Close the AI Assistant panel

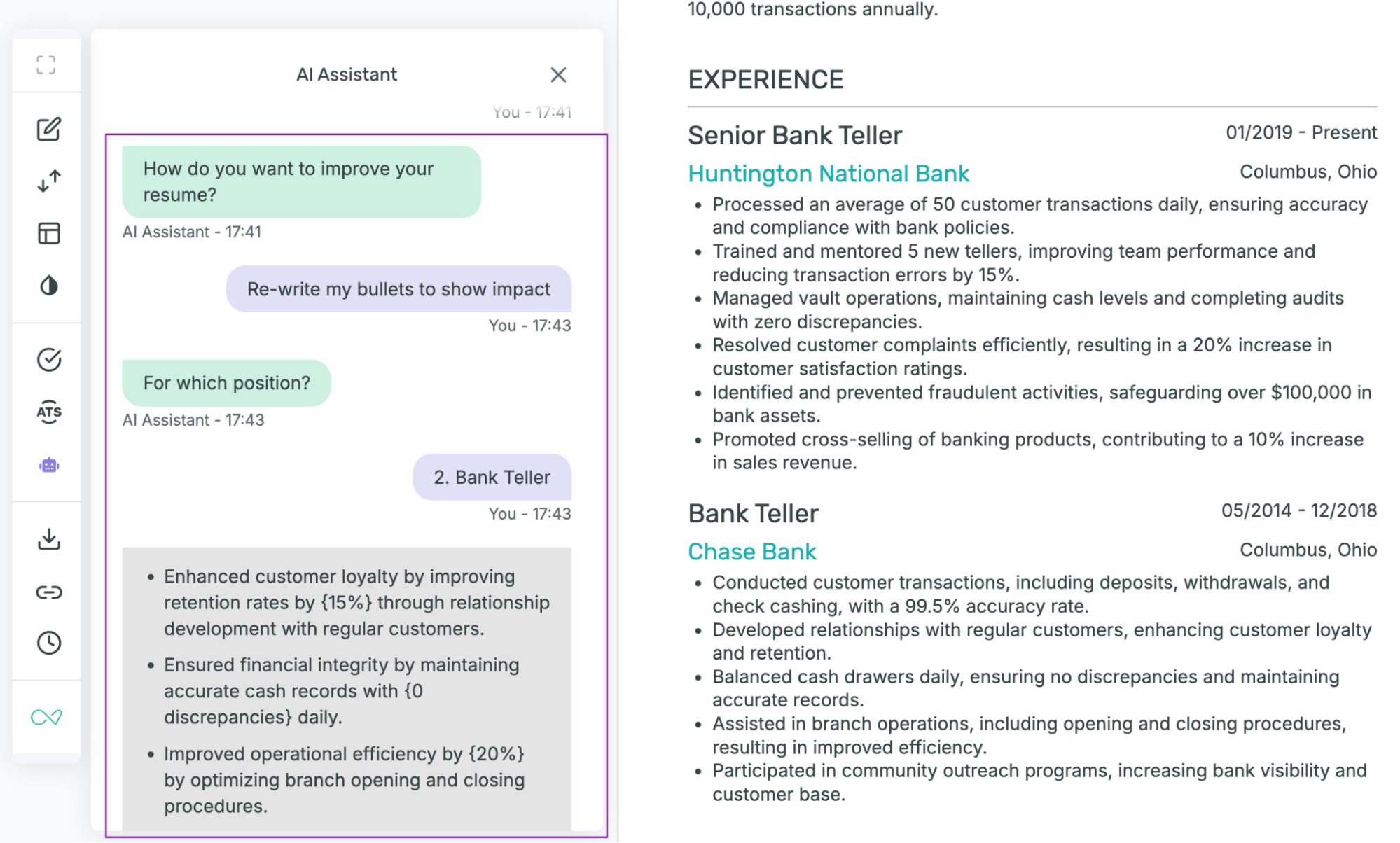(558, 75)
